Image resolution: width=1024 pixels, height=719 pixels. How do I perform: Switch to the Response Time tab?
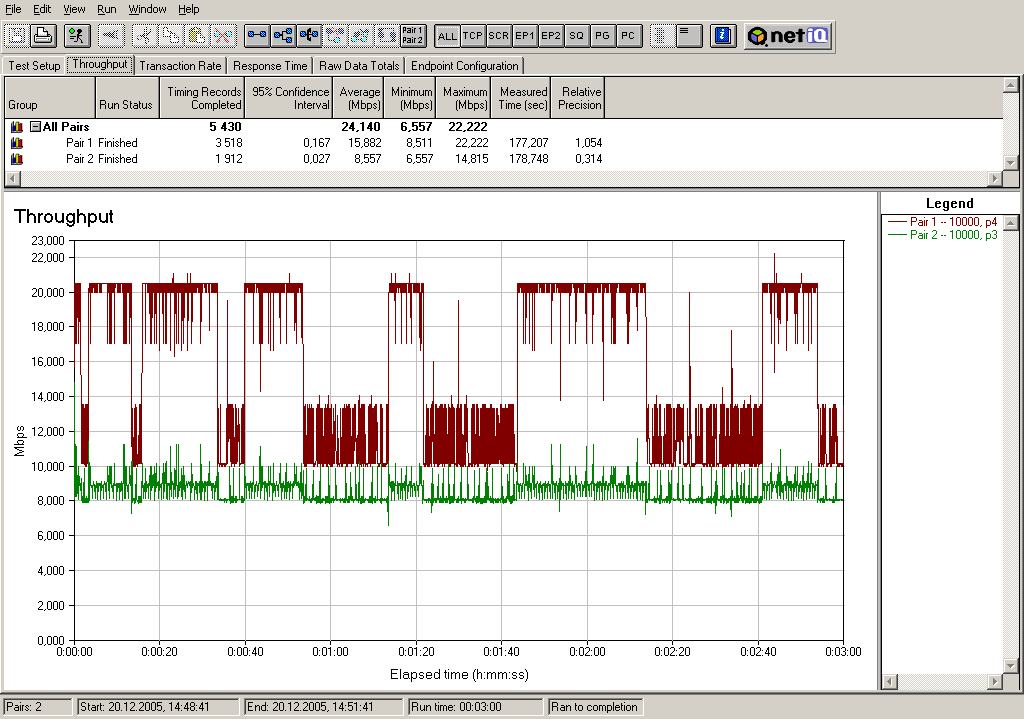[270, 66]
